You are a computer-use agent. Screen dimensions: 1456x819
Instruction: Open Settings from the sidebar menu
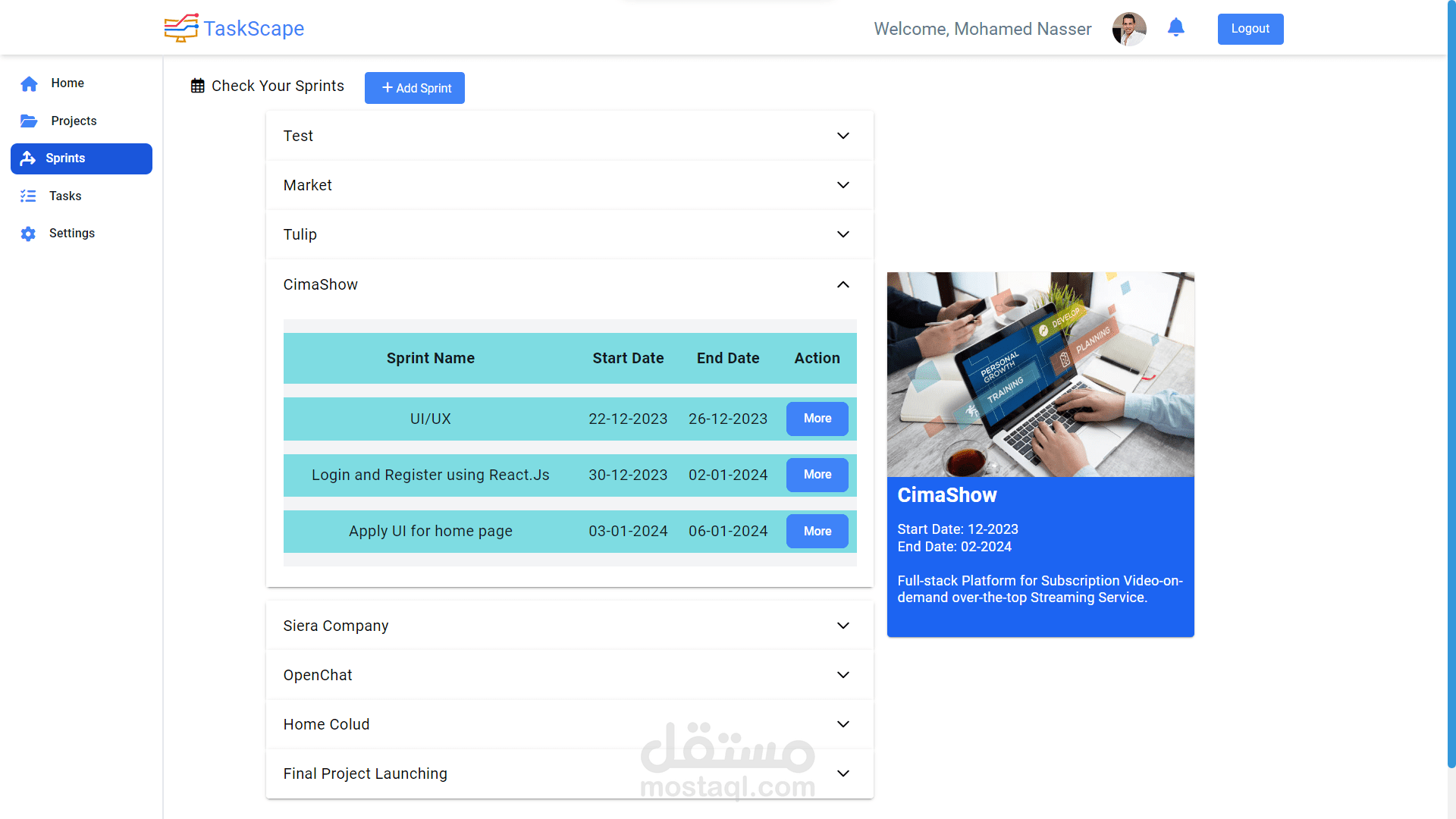[72, 234]
